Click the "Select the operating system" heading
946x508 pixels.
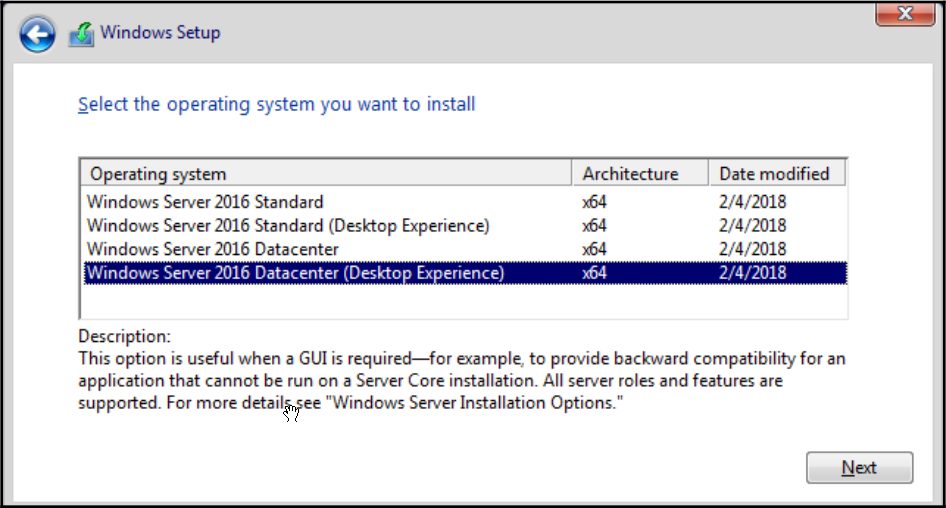pyautogui.click(x=277, y=104)
